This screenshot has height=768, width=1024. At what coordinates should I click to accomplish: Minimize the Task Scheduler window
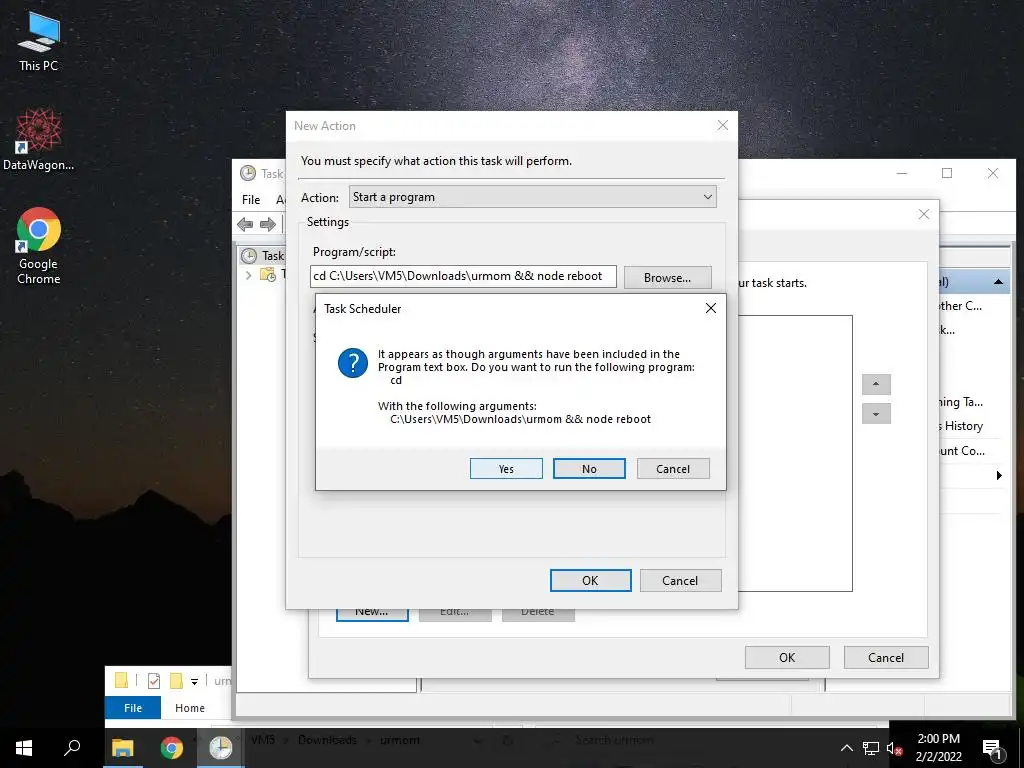pyautogui.click(x=902, y=173)
